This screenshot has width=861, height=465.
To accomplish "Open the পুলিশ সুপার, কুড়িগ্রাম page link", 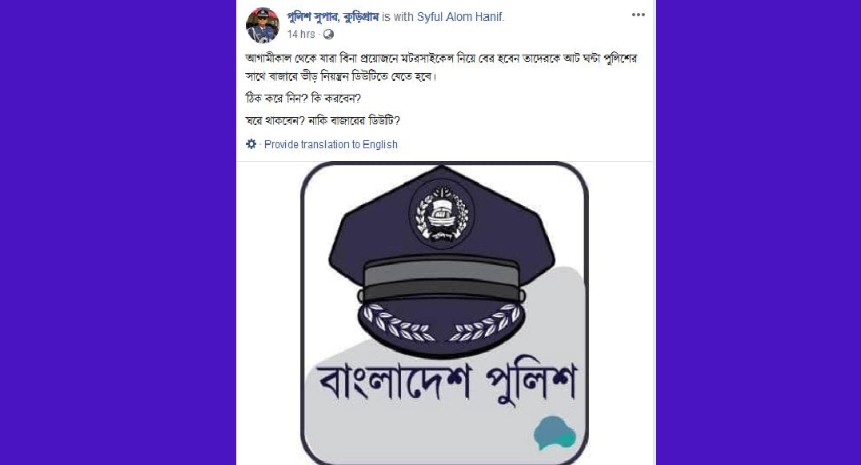I will coord(333,17).
